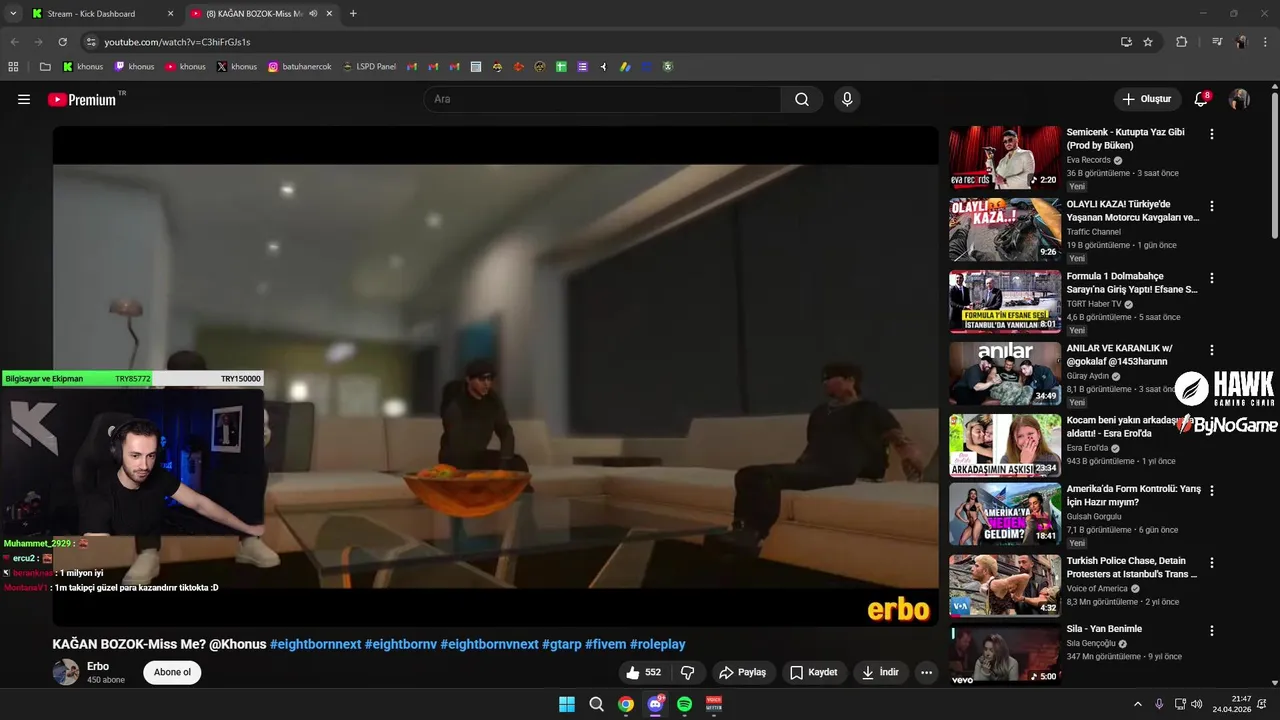
Task: Close the Kick Dashboard tab
Action: coord(170,13)
